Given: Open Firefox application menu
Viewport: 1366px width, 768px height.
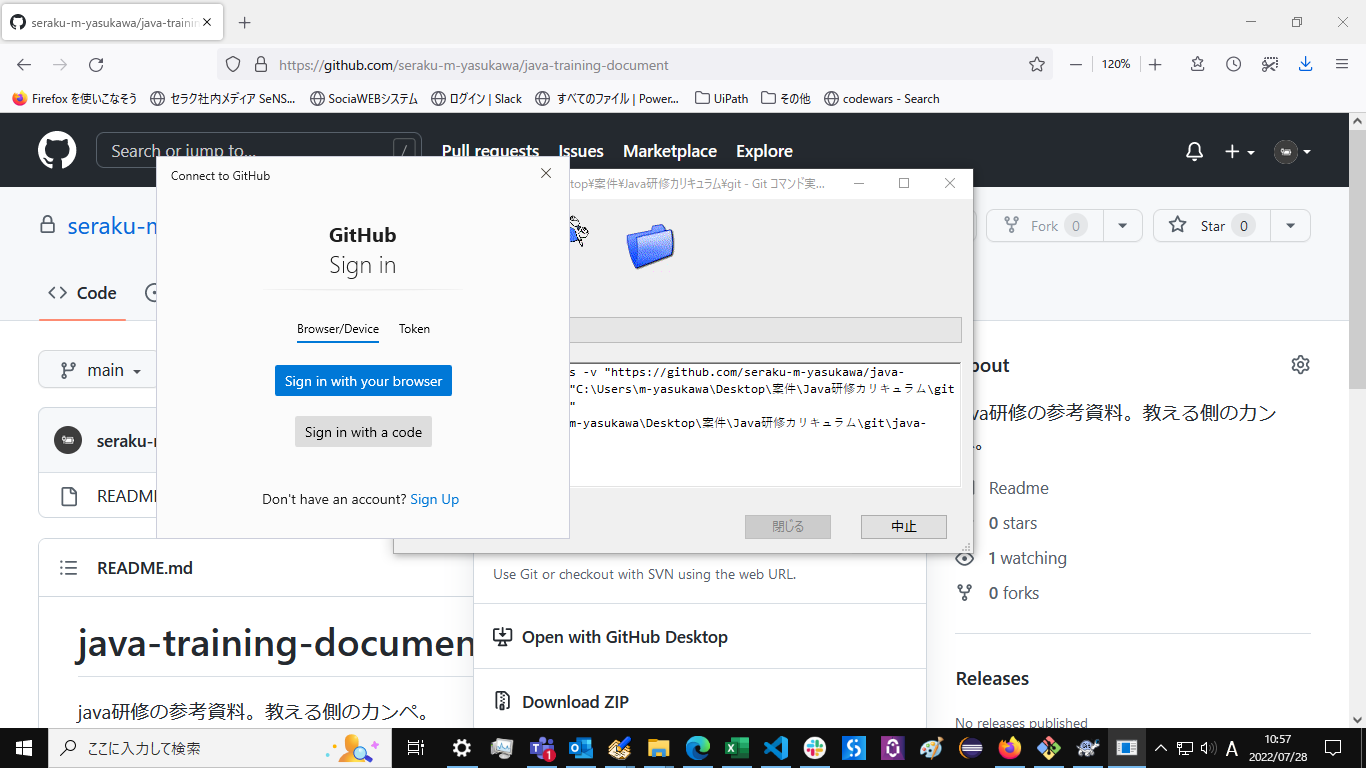Looking at the screenshot, I should [x=1342, y=64].
